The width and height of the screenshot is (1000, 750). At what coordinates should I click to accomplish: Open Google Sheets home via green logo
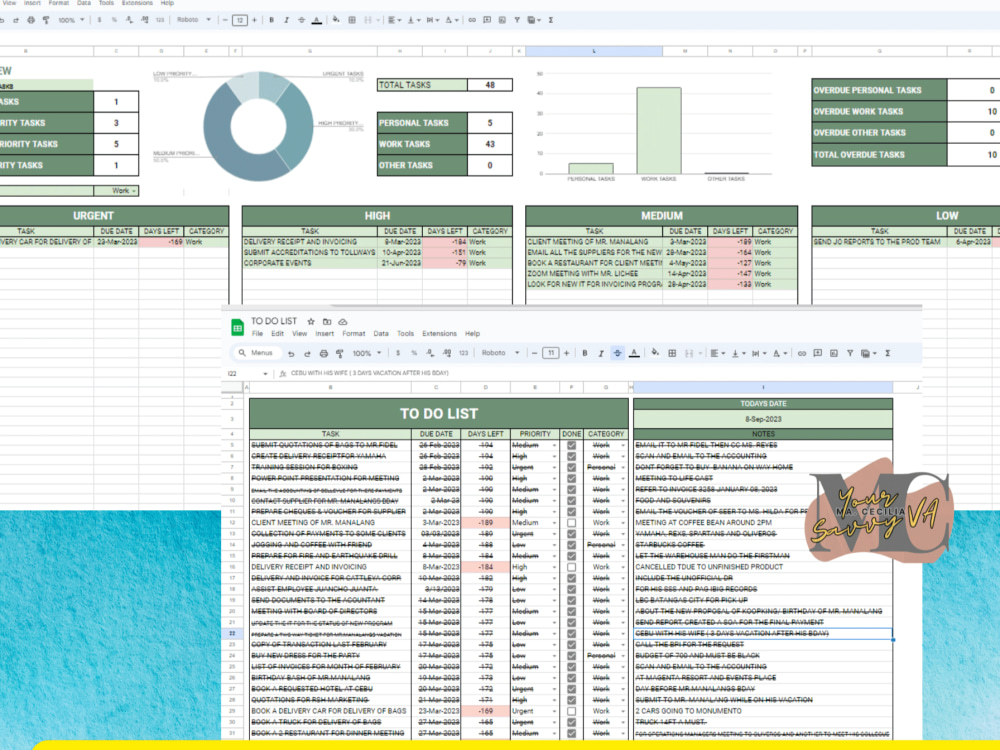click(x=237, y=328)
